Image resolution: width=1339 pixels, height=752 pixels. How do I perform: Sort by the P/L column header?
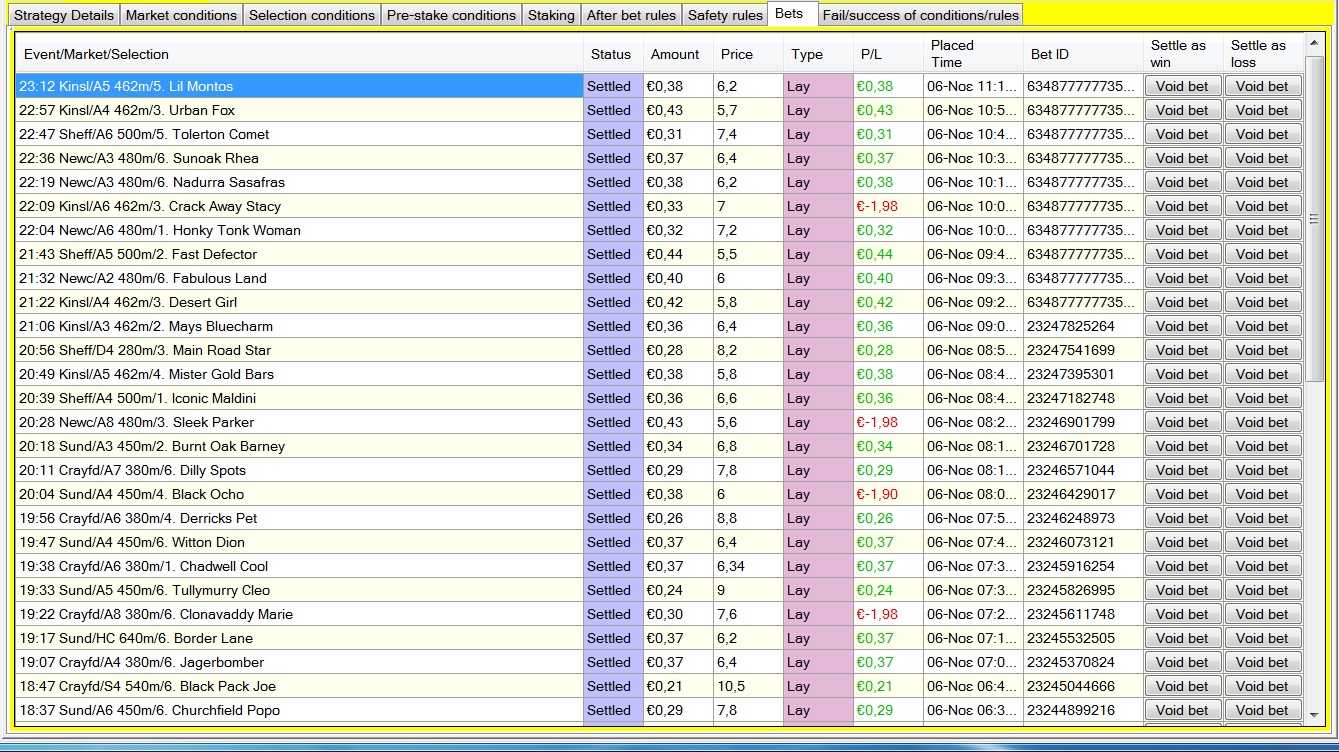(888, 54)
